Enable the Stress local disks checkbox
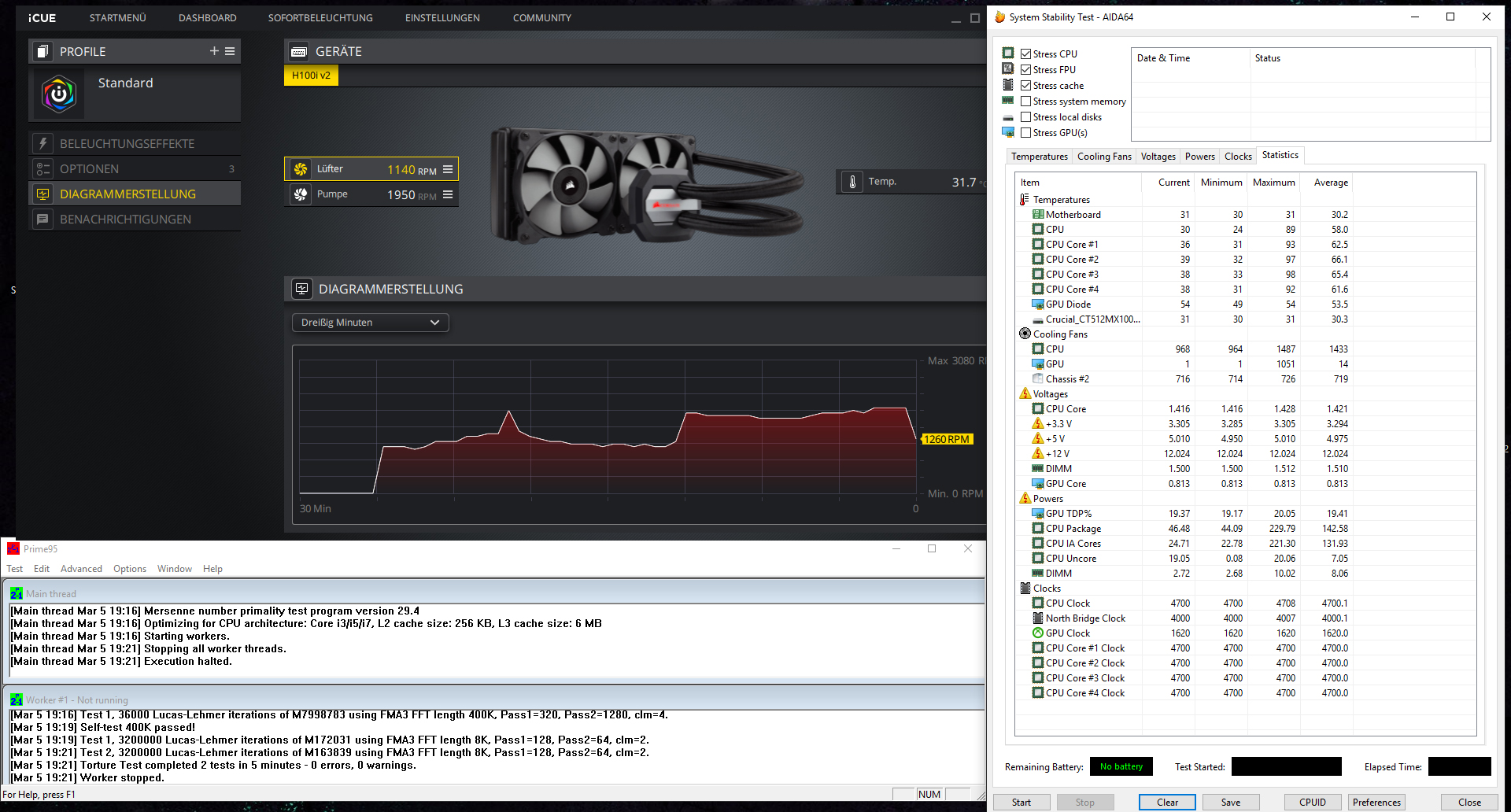This screenshot has width=1511, height=812. coord(1025,116)
